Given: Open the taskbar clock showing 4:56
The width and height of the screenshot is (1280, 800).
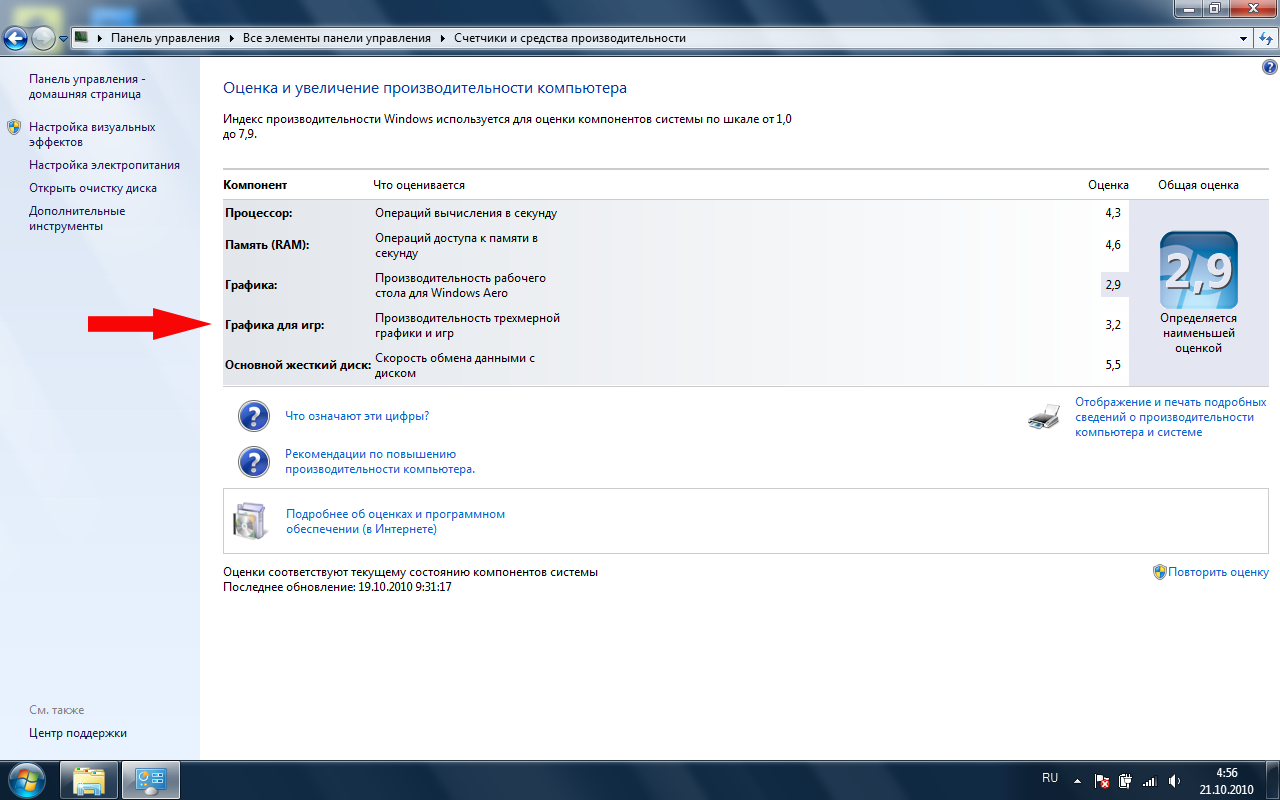Looking at the screenshot, I should click(1226, 781).
